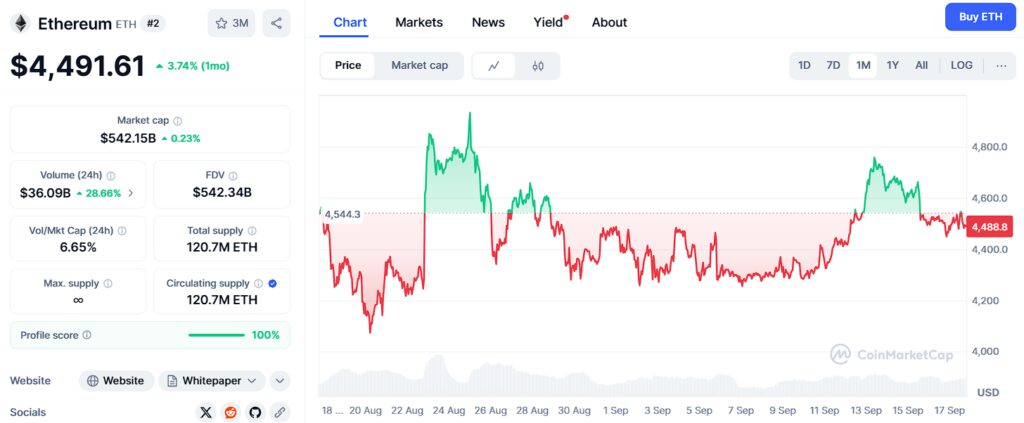The height and width of the screenshot is (423, 1024).
Task: Click the Market cap info icon
Action: tap(178, 121)
